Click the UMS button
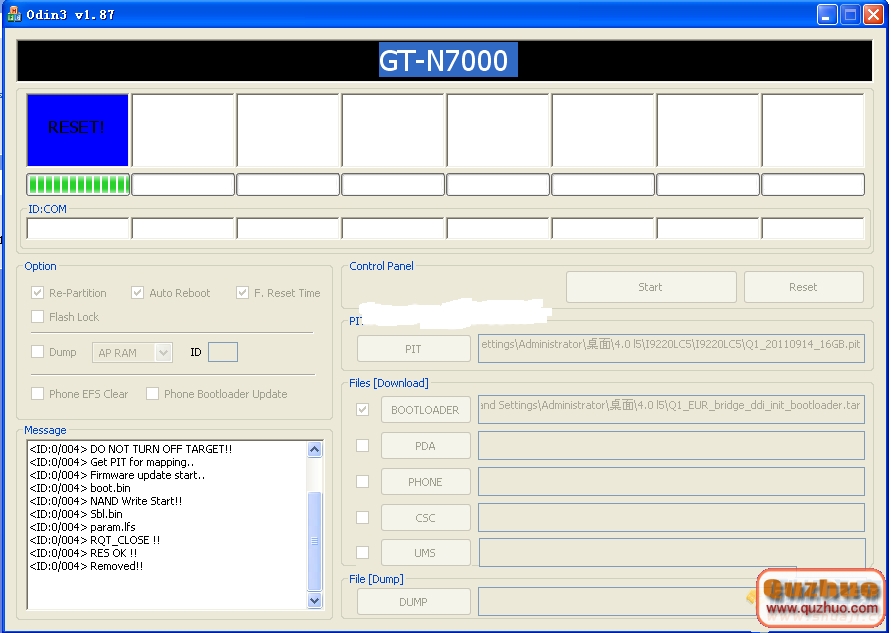 (425, 552)
